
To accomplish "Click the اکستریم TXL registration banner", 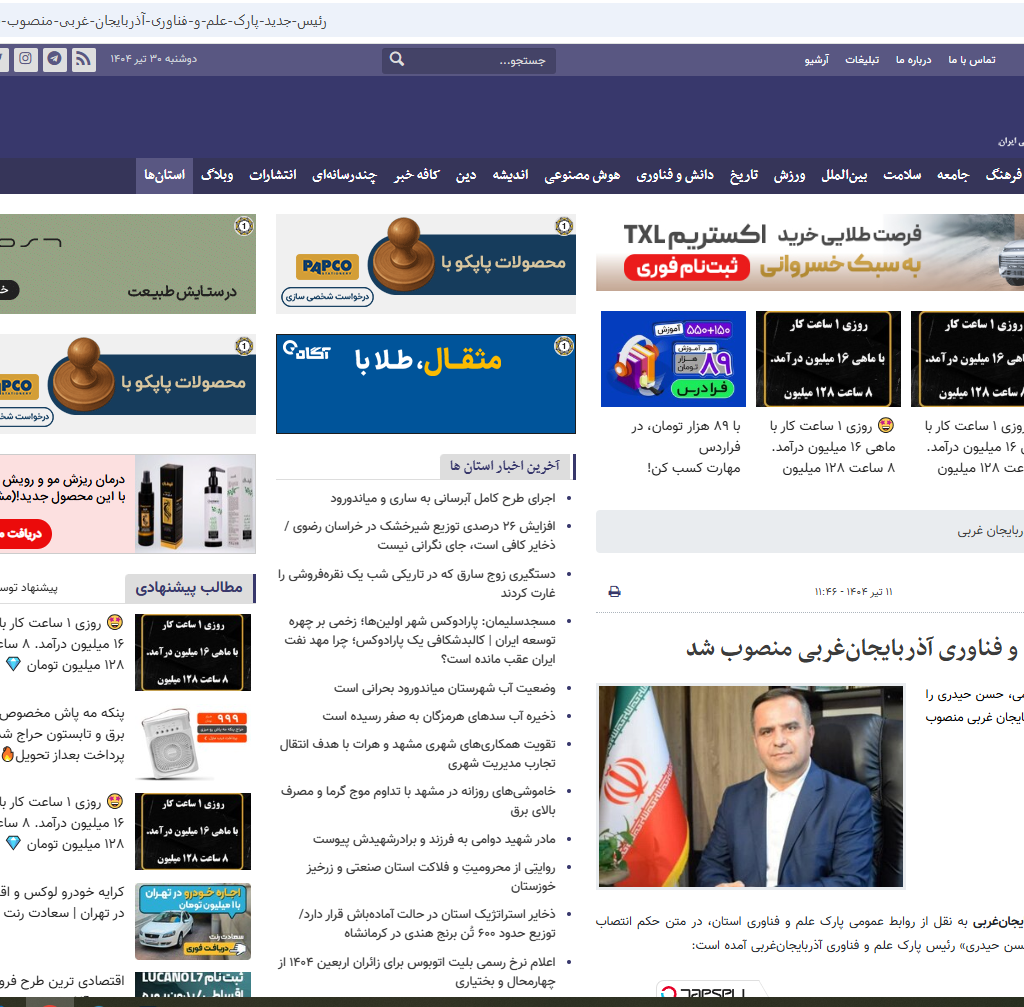I will click(x=810, y=252).
